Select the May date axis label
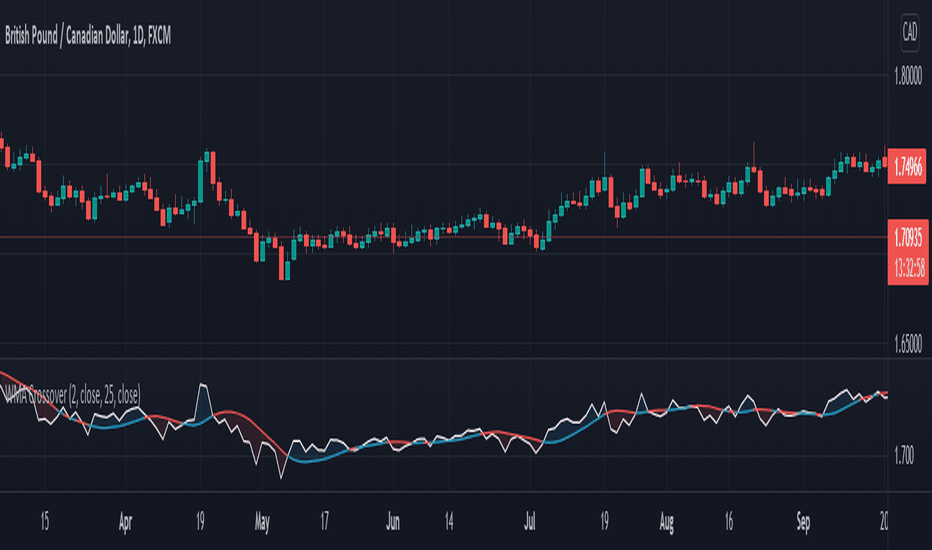 [262, 522]
